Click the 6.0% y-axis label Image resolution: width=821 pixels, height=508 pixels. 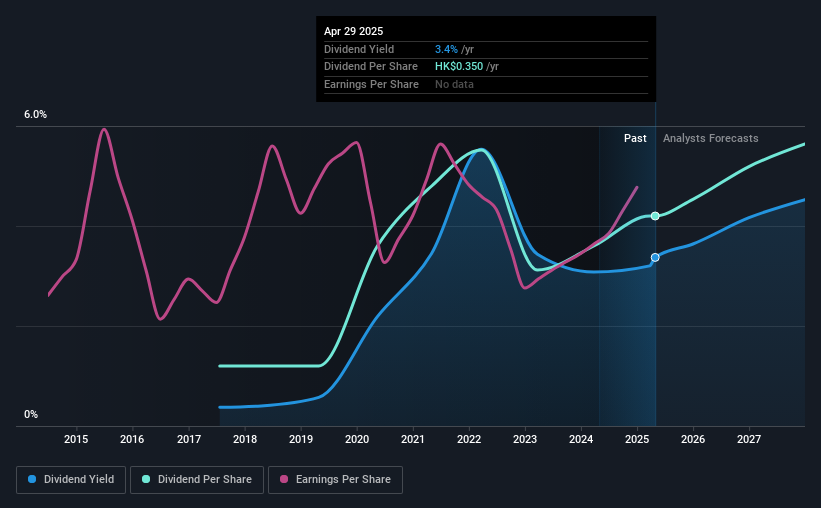coord(35,114)
